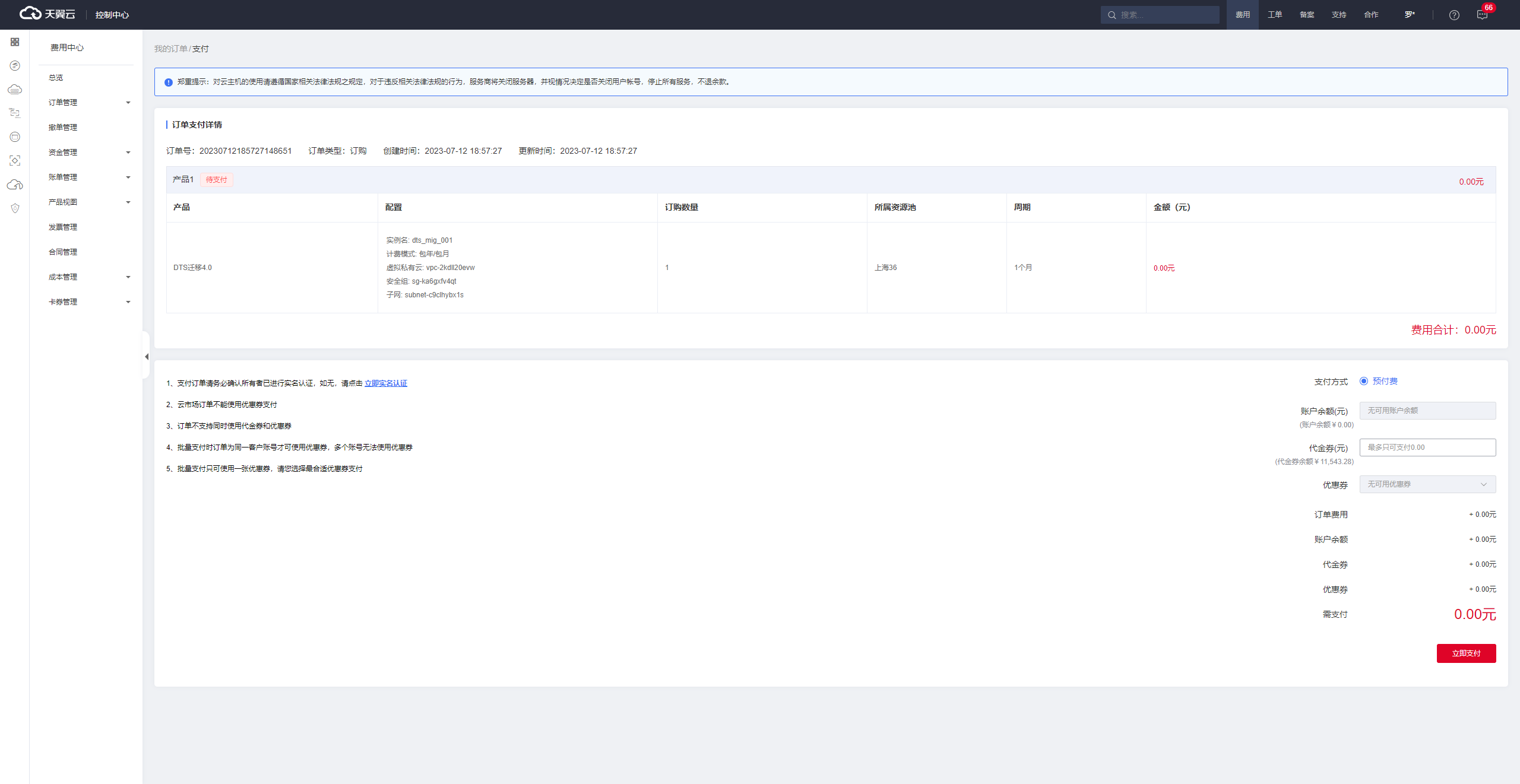The image size is (1520, 784).
Task: Open the help question mark icon
Action: [1453, 15]
